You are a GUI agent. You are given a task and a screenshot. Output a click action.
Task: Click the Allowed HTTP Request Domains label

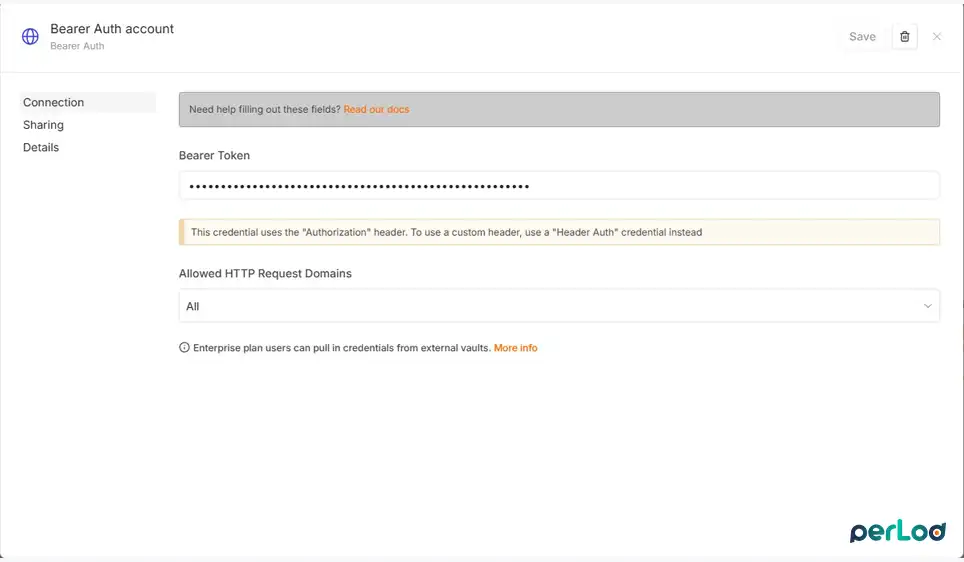pyautogui.click(x=265, y=274)
